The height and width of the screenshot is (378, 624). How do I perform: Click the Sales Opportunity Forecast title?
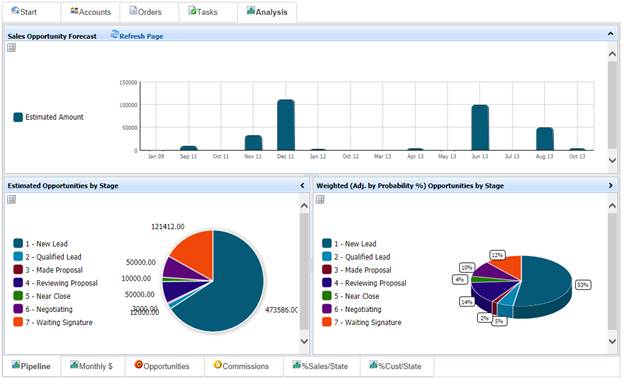[x=52, y=36]
